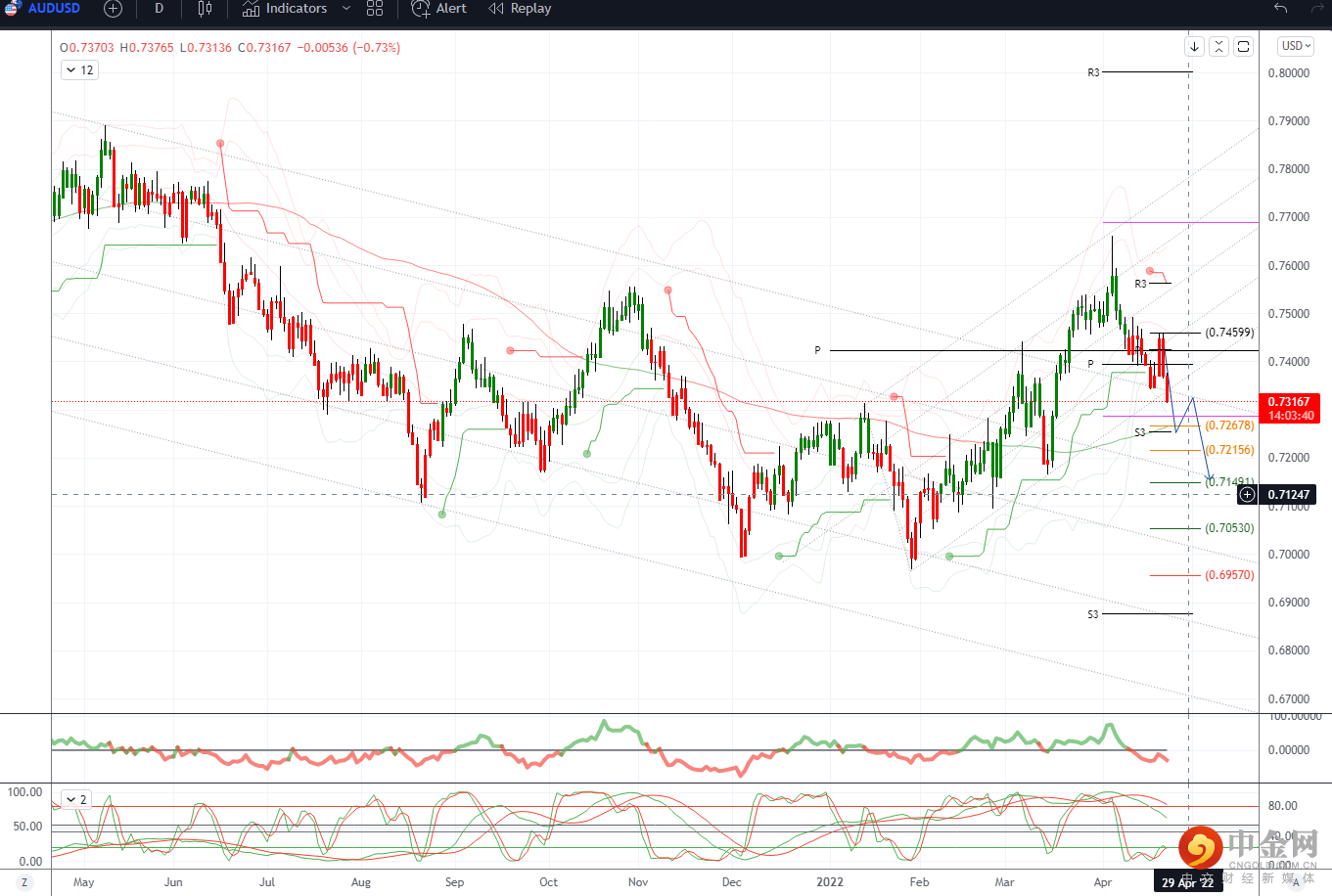1332x896 pixels.
Task: Expand the Indicators favorites chevron
Action: 346,9
